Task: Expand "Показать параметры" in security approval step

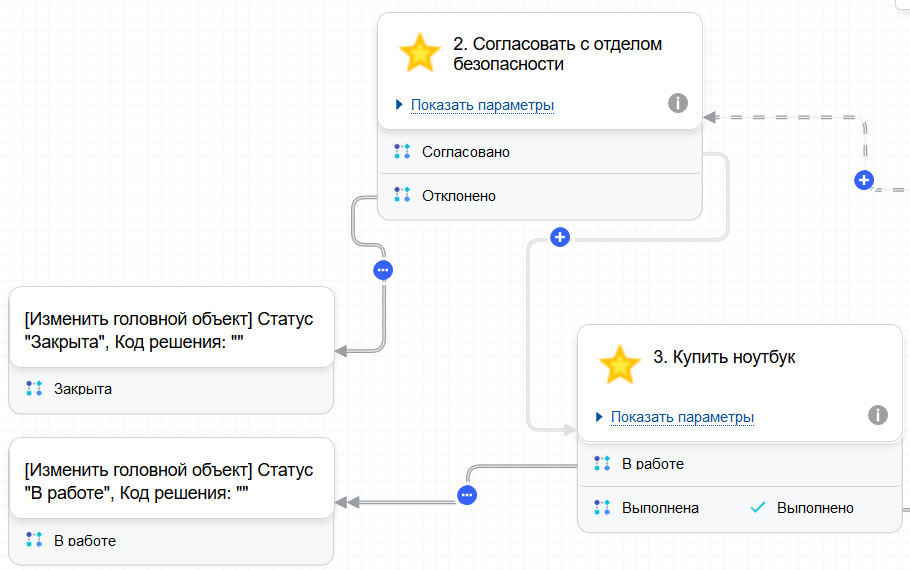Action: (482, 105)
